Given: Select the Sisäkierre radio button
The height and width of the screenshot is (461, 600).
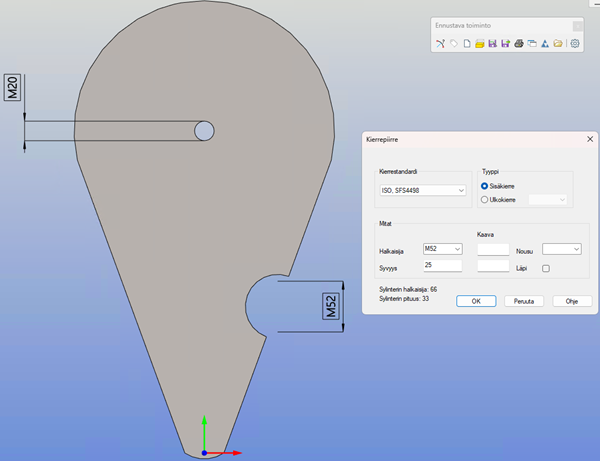Looking at the screenshot, I should (x=486, y=186).
